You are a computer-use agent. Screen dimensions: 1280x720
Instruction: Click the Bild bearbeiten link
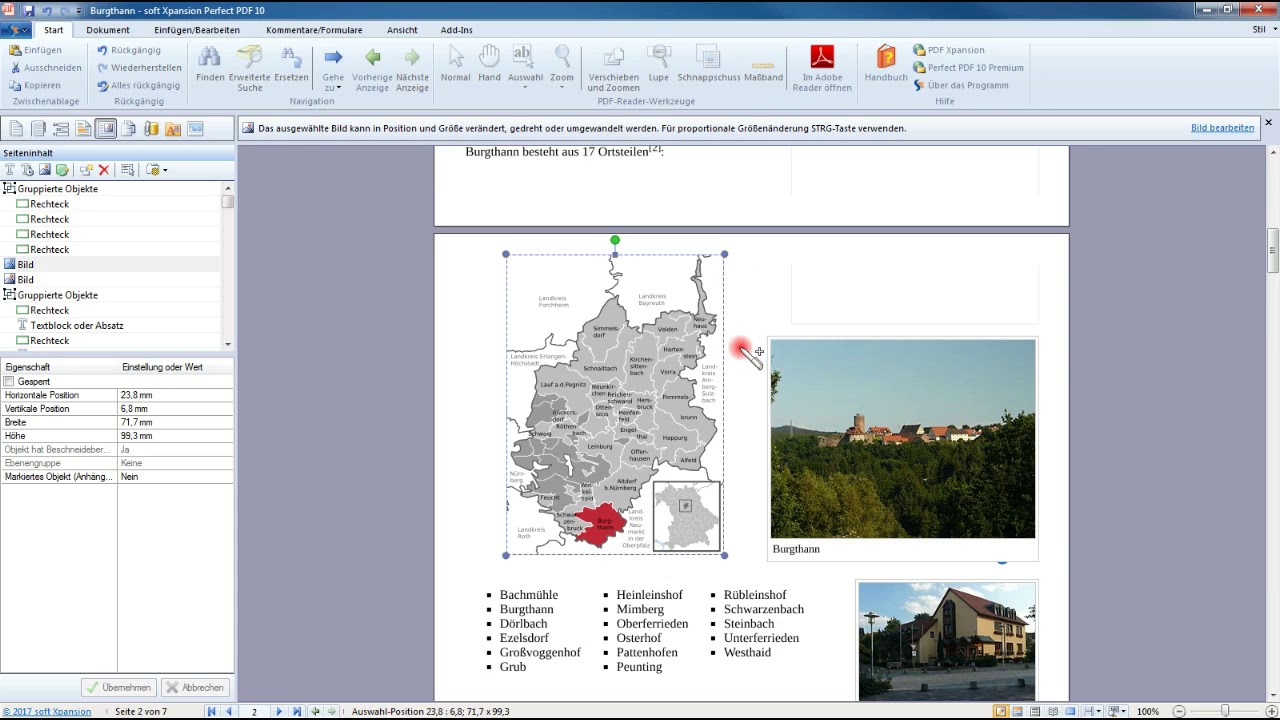click(x=1222, y=128)
